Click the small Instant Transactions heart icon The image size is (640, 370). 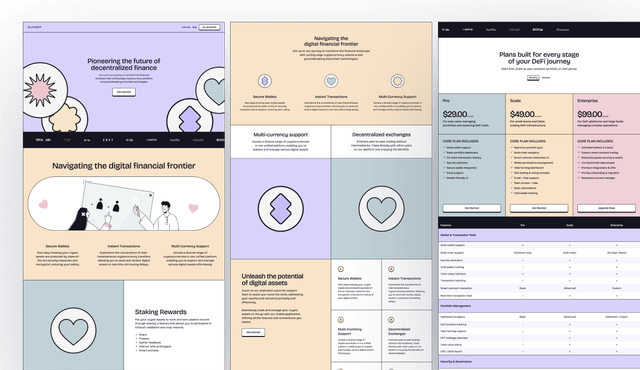[331, 81]
